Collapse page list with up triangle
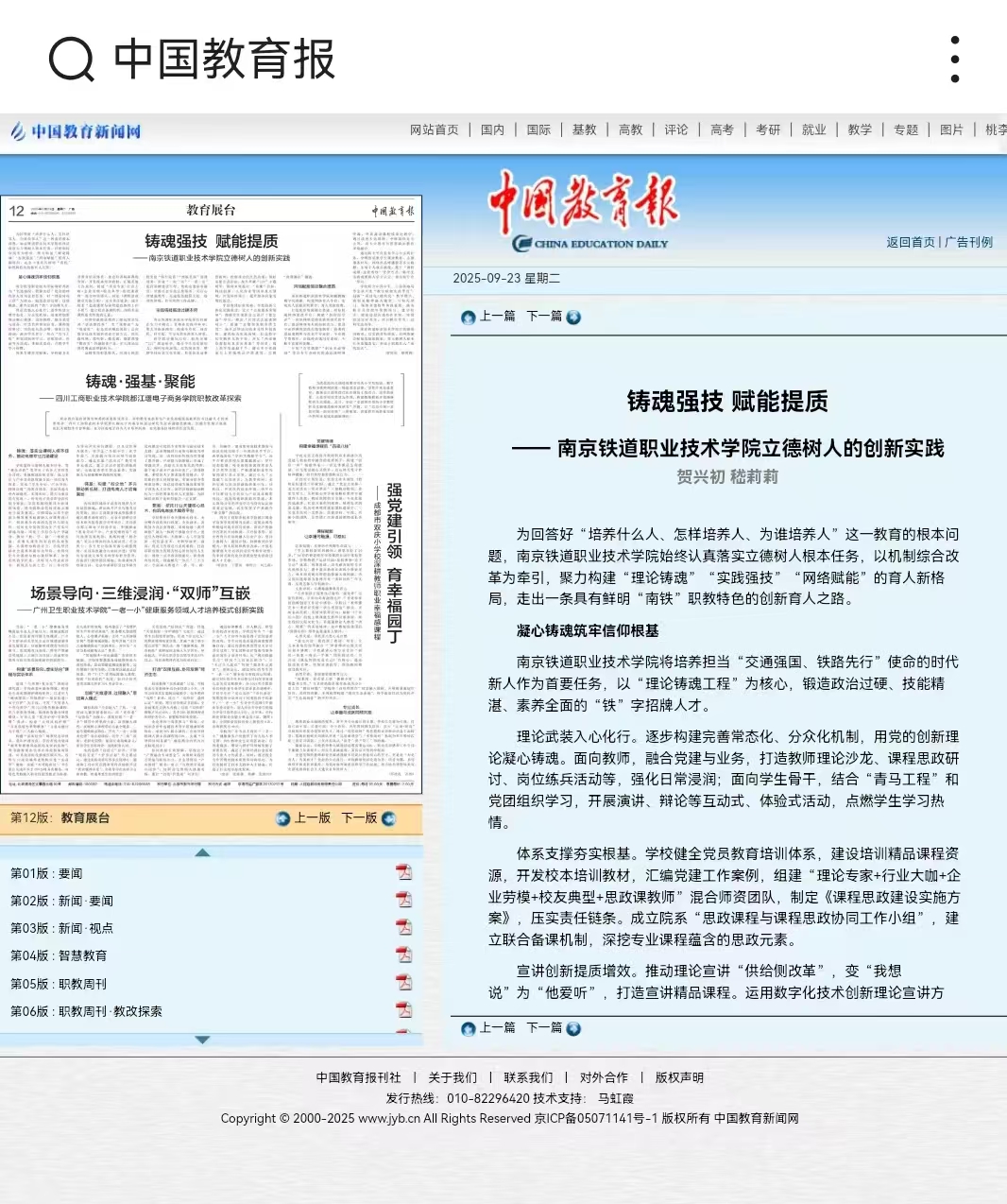The width and height of the screenshot is (1007, 1204). (x=202, y=852)
